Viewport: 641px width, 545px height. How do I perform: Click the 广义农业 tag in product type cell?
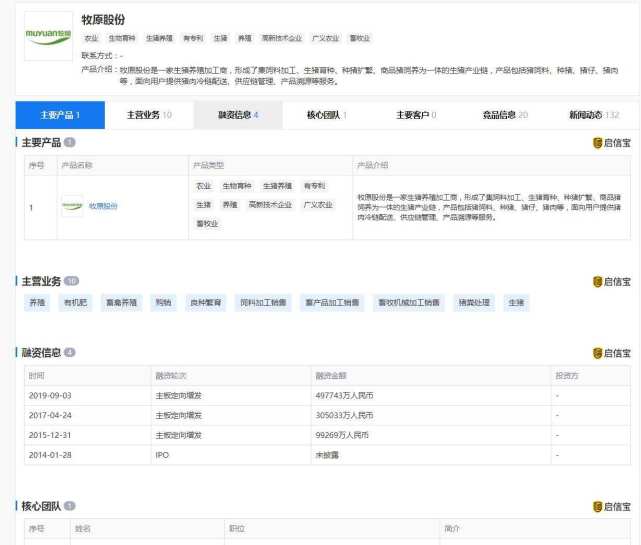pos(318,205)
